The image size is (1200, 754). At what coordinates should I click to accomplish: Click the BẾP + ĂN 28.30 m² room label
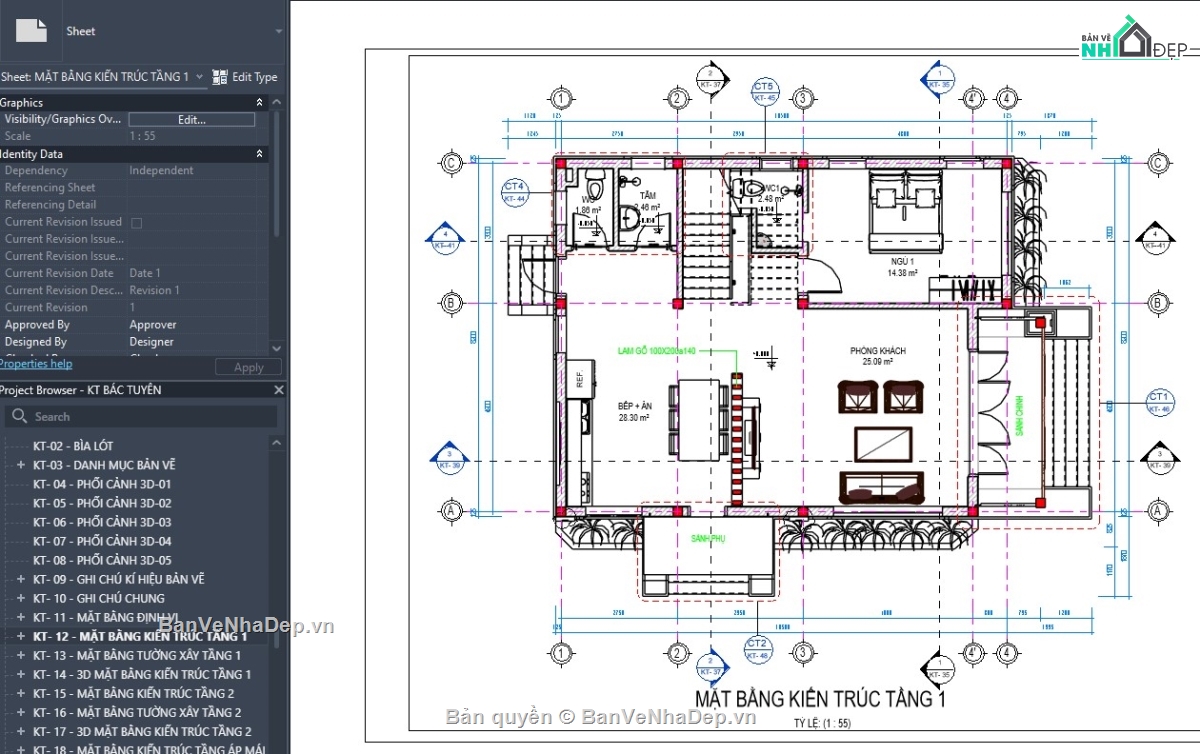click(634, 413)
